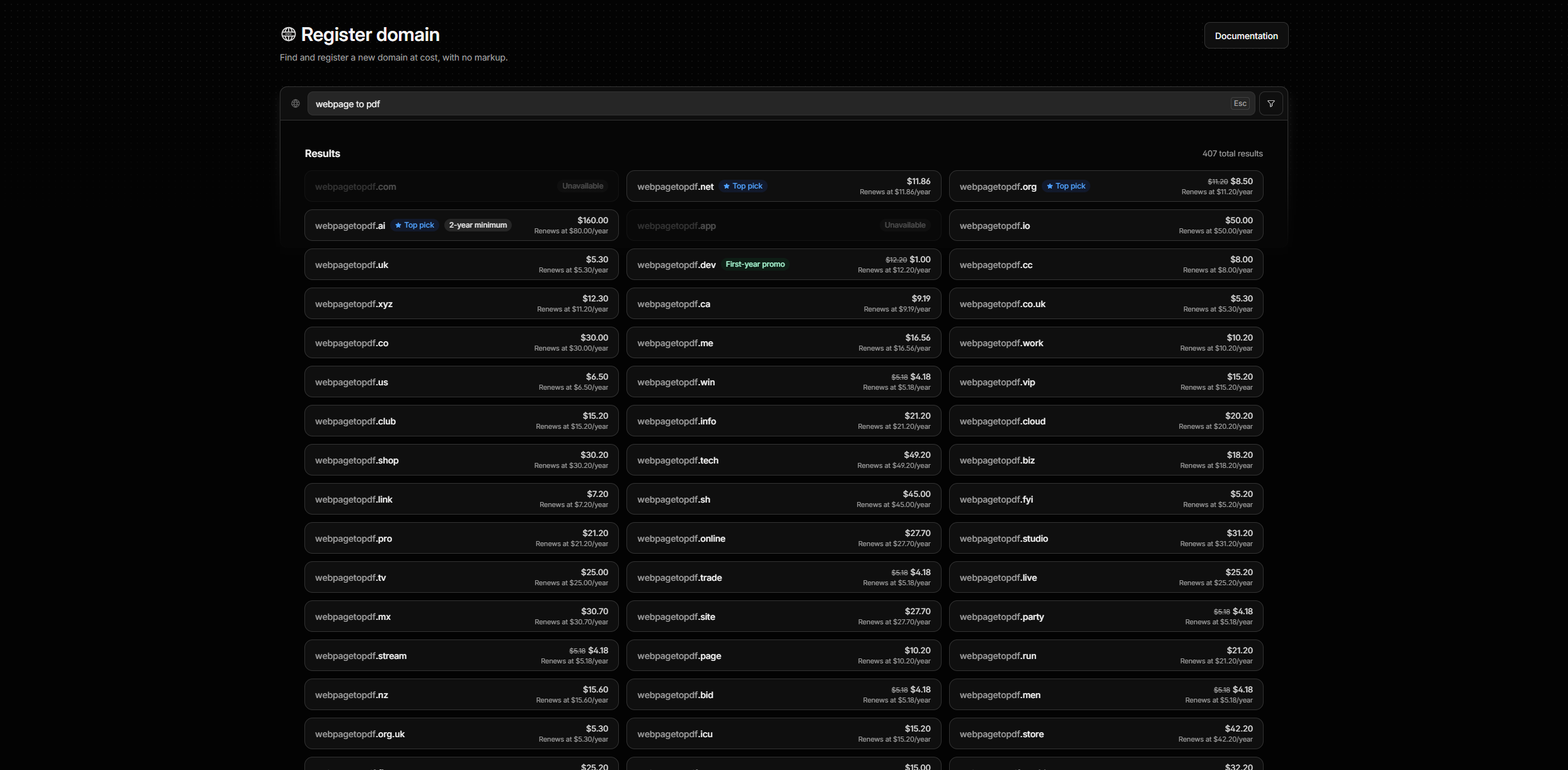Screen dimensions: 1568x770
Task: Click the Top pick badge on webpagetopdf.ai
Action: coord(415,225)
